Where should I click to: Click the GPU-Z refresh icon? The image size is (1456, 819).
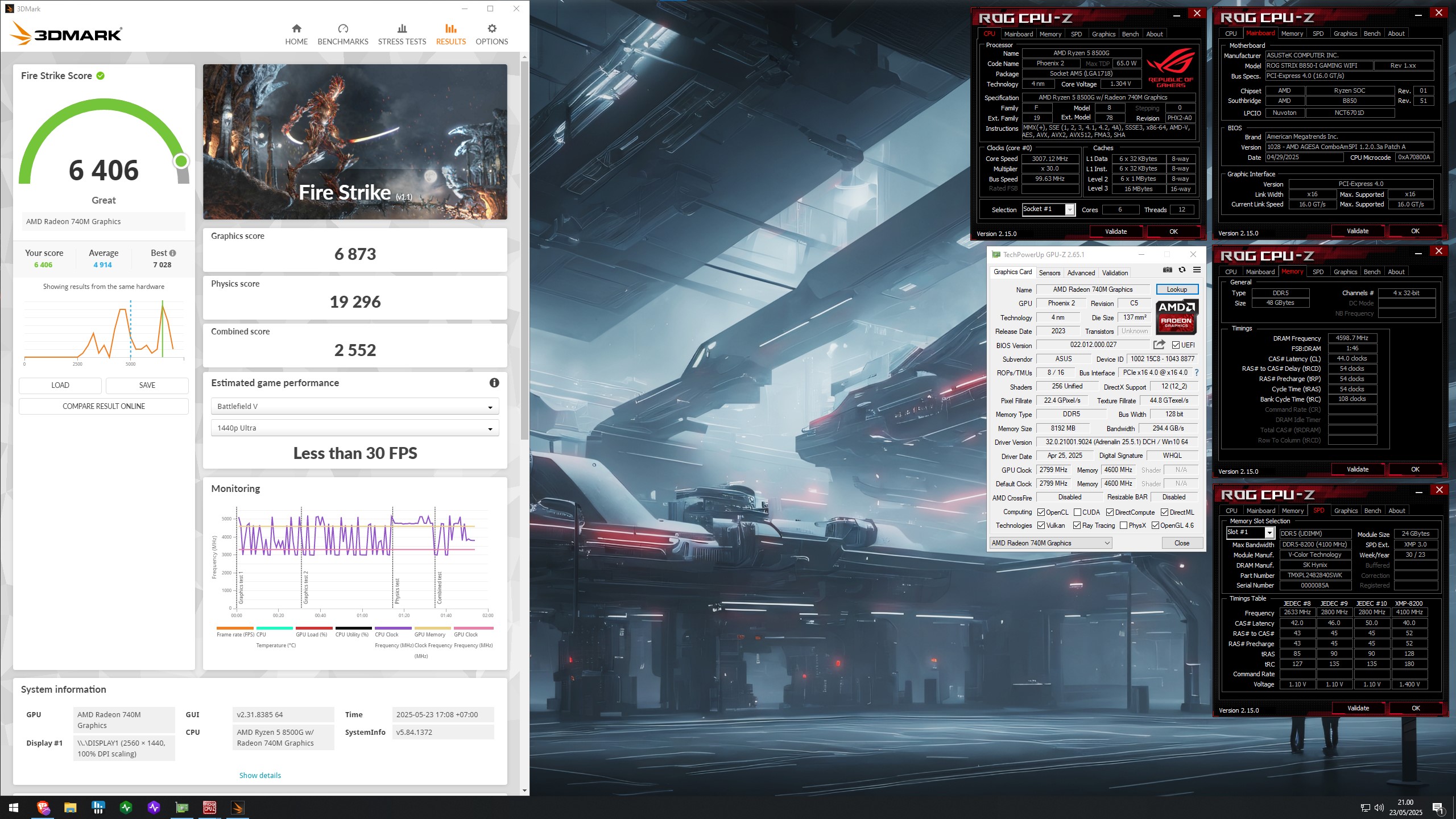[1182, 270]
